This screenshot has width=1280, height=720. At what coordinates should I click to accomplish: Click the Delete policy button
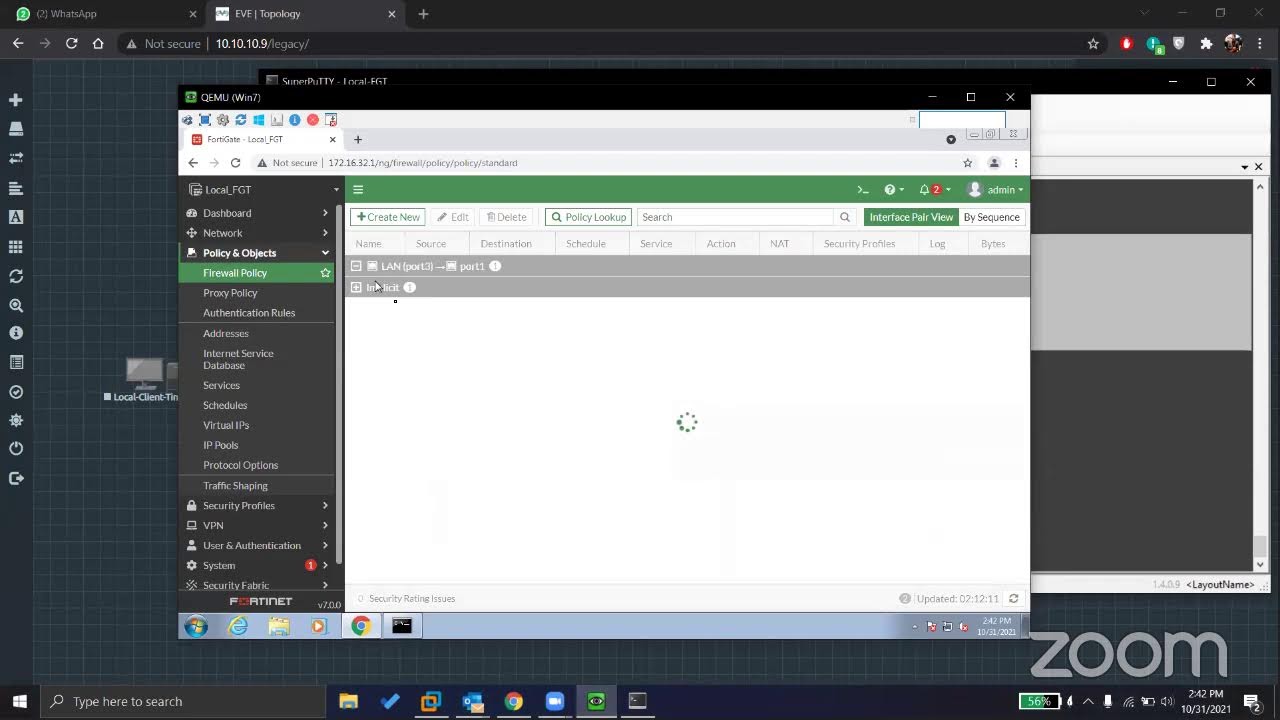pos(506,217)
